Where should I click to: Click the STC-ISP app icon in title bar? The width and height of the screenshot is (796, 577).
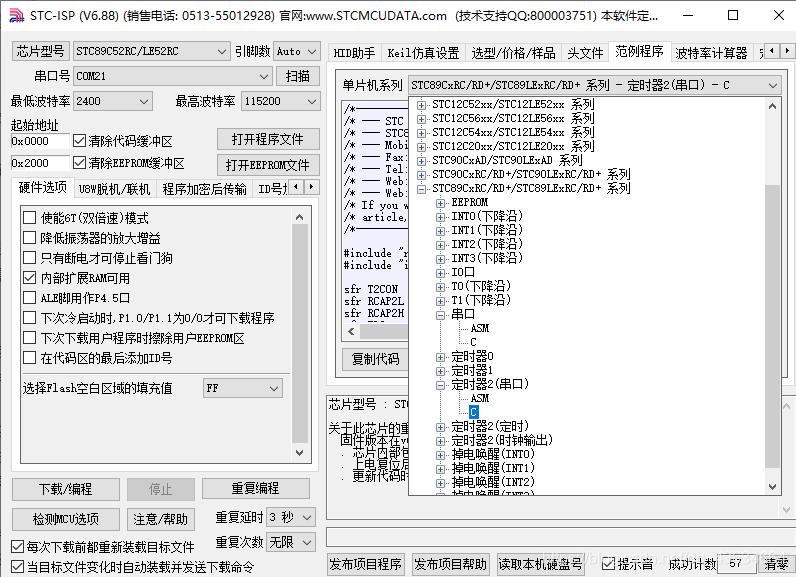point(16,15)
